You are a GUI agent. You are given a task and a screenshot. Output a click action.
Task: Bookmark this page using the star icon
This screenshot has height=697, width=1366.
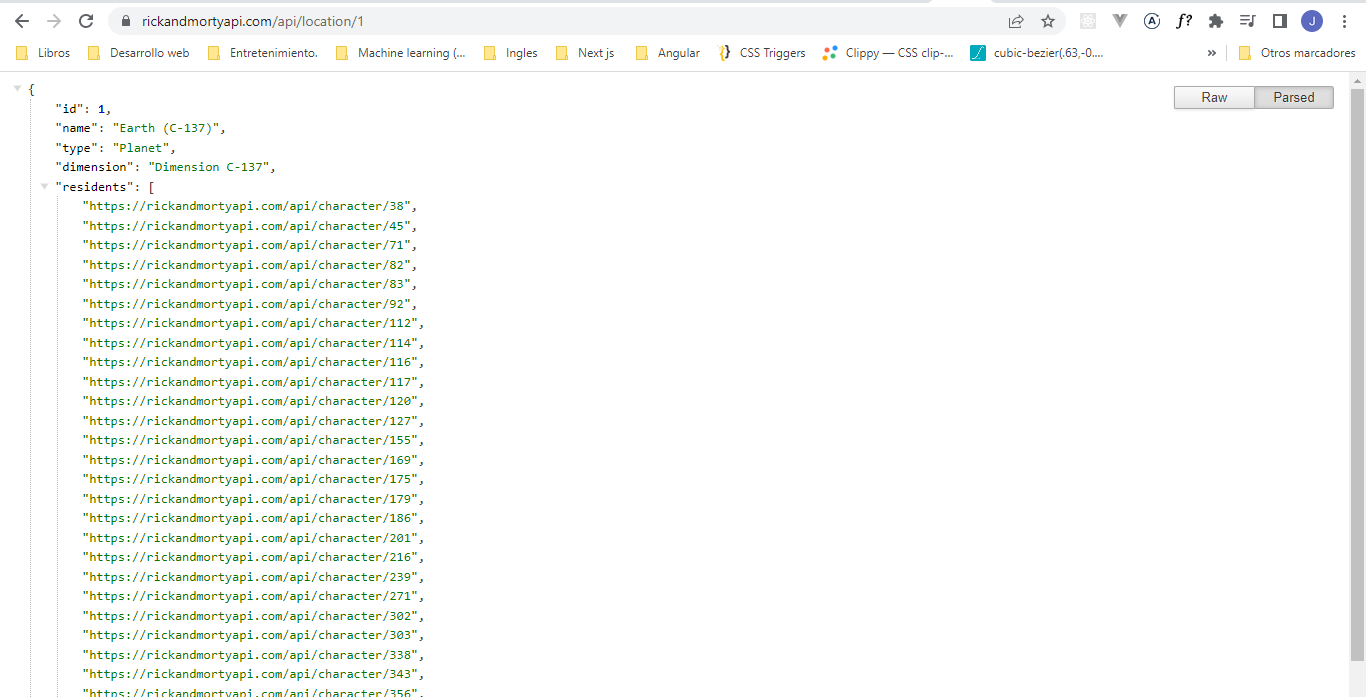pos(1047,20)
